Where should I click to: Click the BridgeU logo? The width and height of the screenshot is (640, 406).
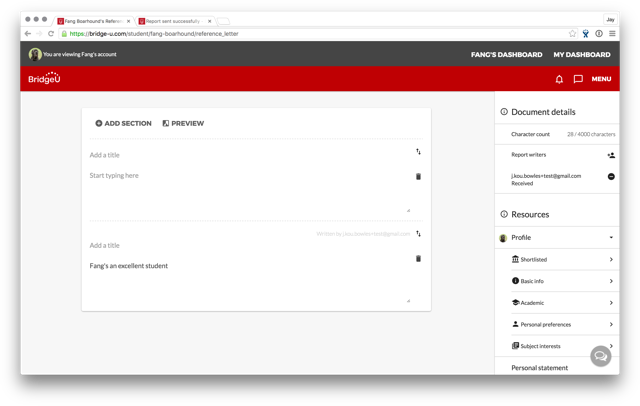tap(44, 78)
